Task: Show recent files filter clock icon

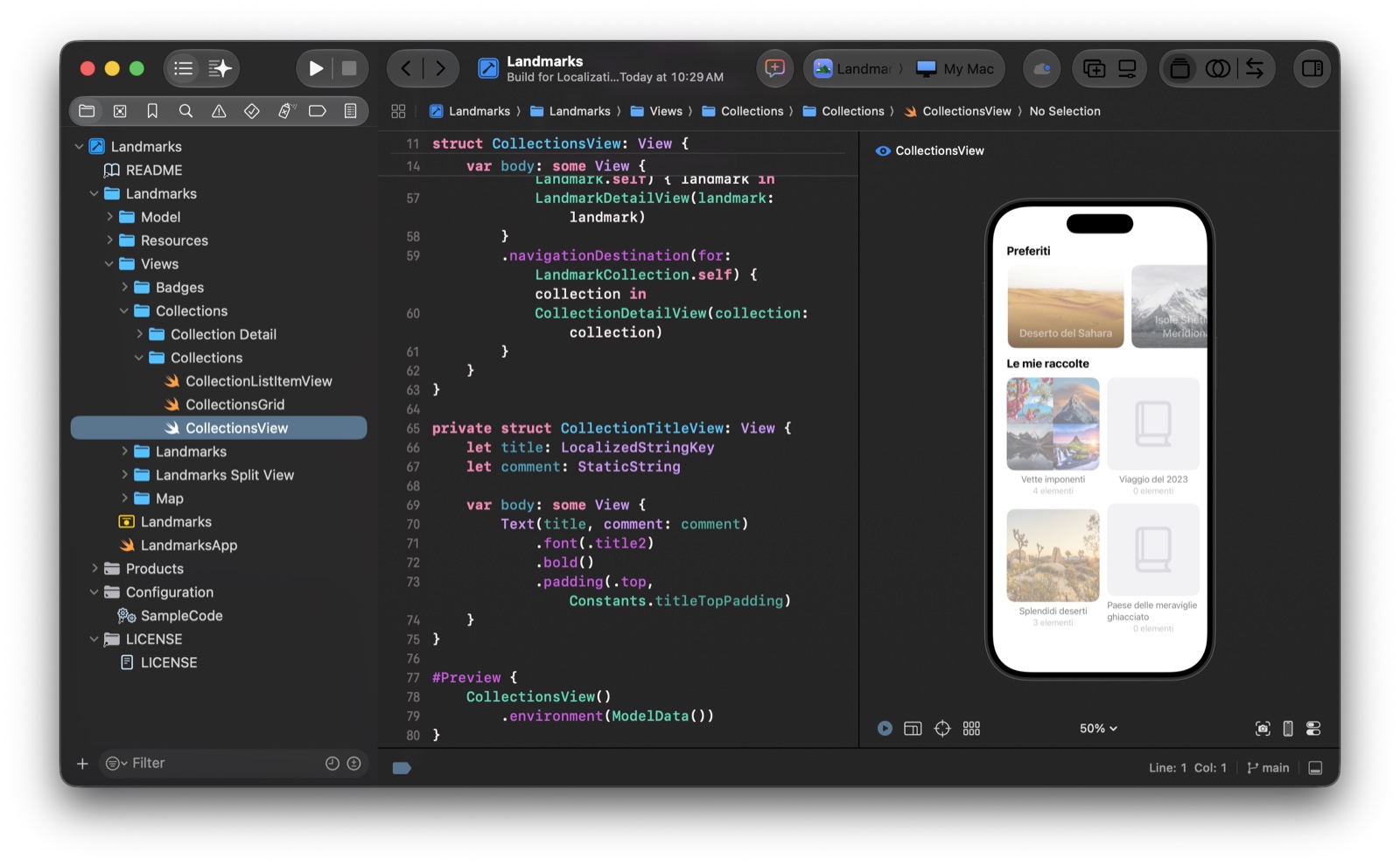Action: (x=332, y=763)
